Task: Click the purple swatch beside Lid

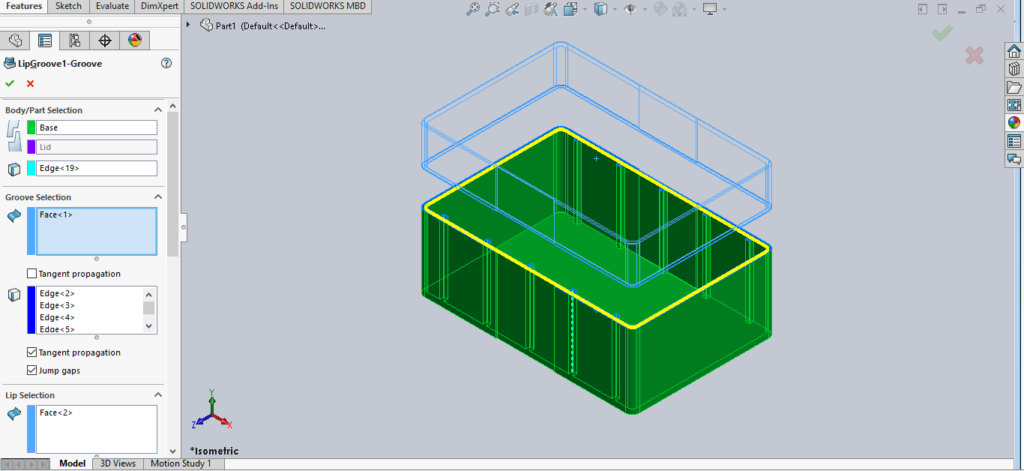Action: click(x=31, y=147)
